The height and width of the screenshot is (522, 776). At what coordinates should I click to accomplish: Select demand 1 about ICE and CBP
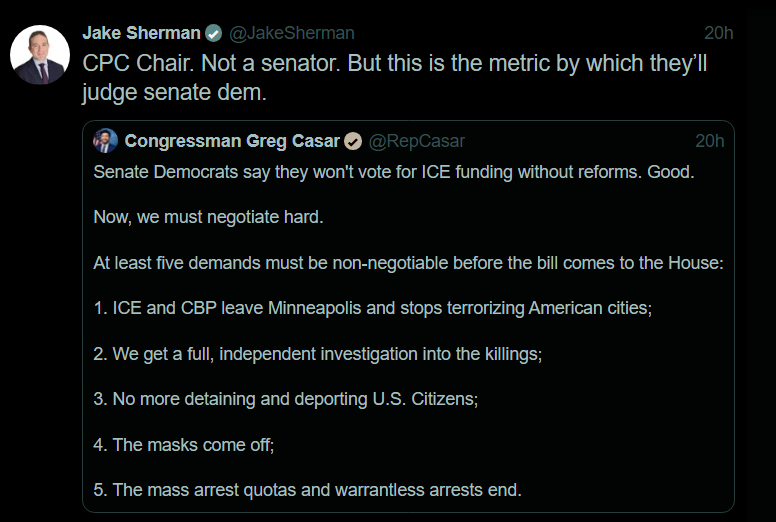(x=372, y=308)
